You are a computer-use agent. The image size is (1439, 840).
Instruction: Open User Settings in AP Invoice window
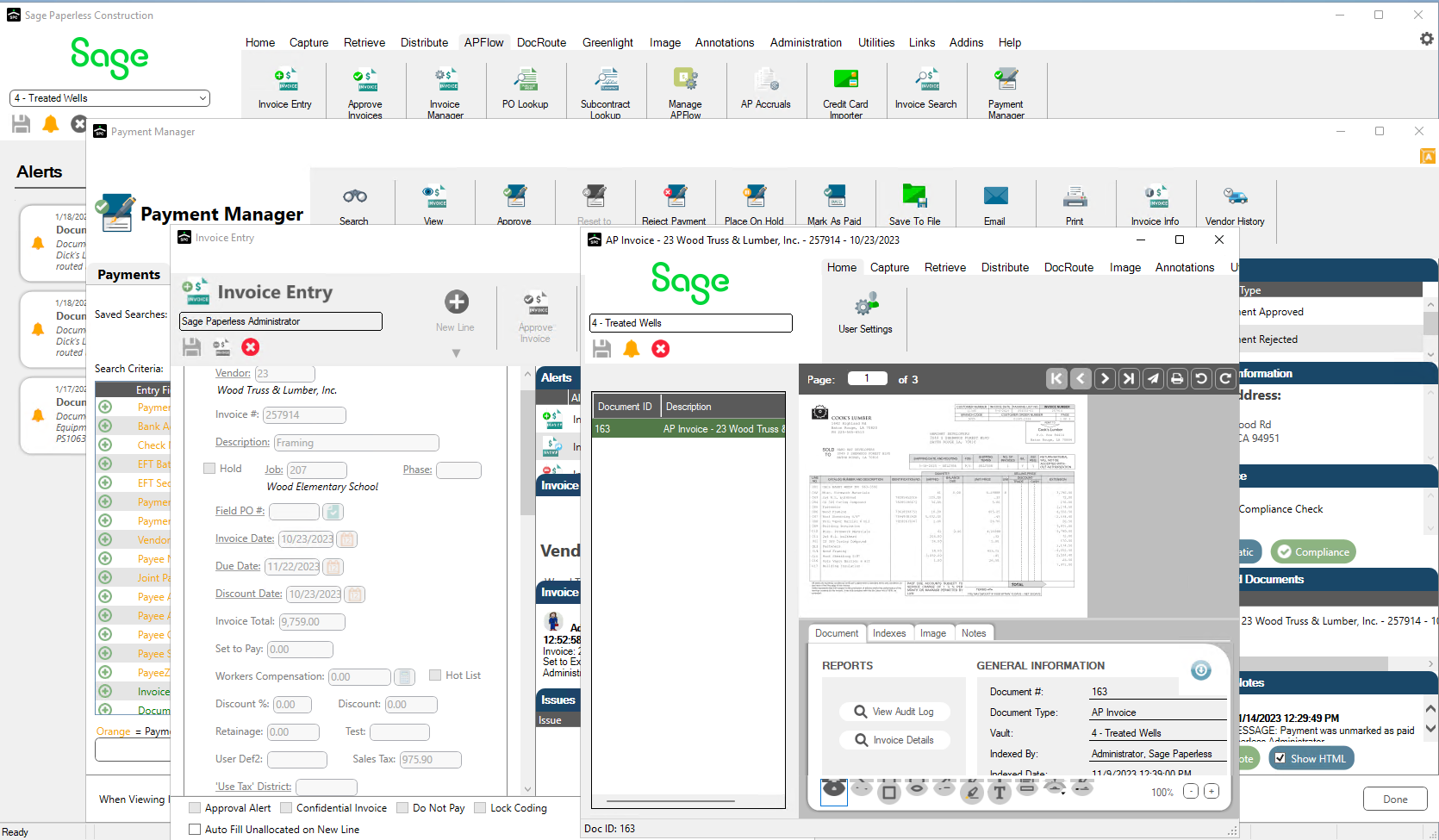point(865,313)
